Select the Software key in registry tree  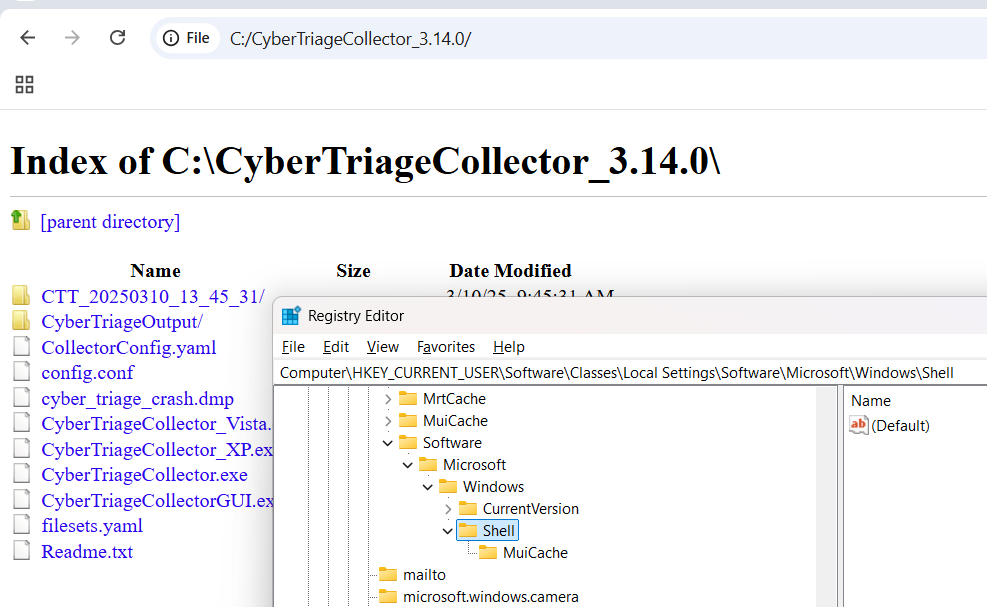click(x=452, y=443)
